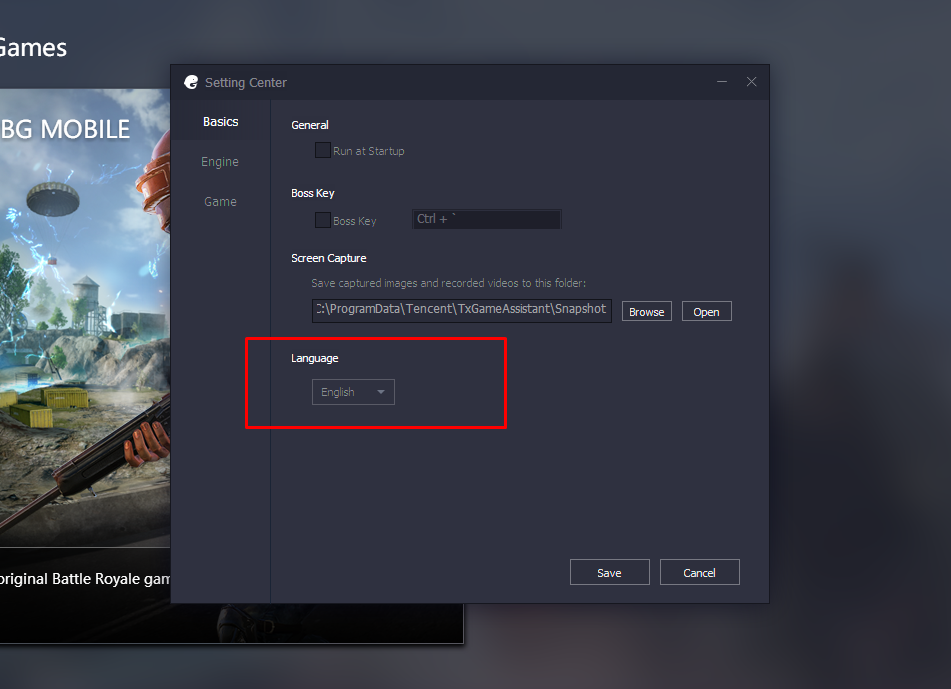Close the Setting Center dialog

tap(751, 82)
